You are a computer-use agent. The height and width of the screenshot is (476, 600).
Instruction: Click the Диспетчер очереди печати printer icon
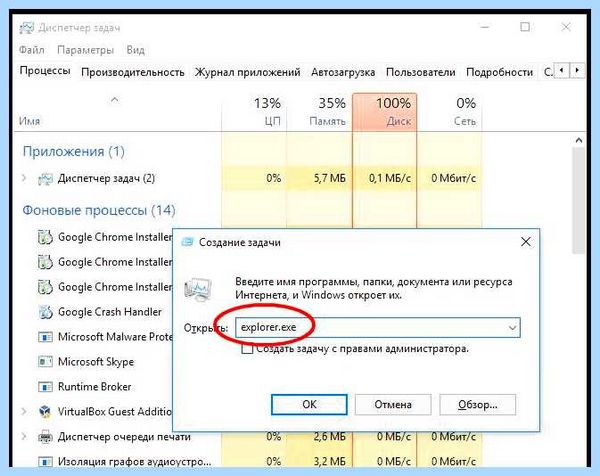[45, 437]
